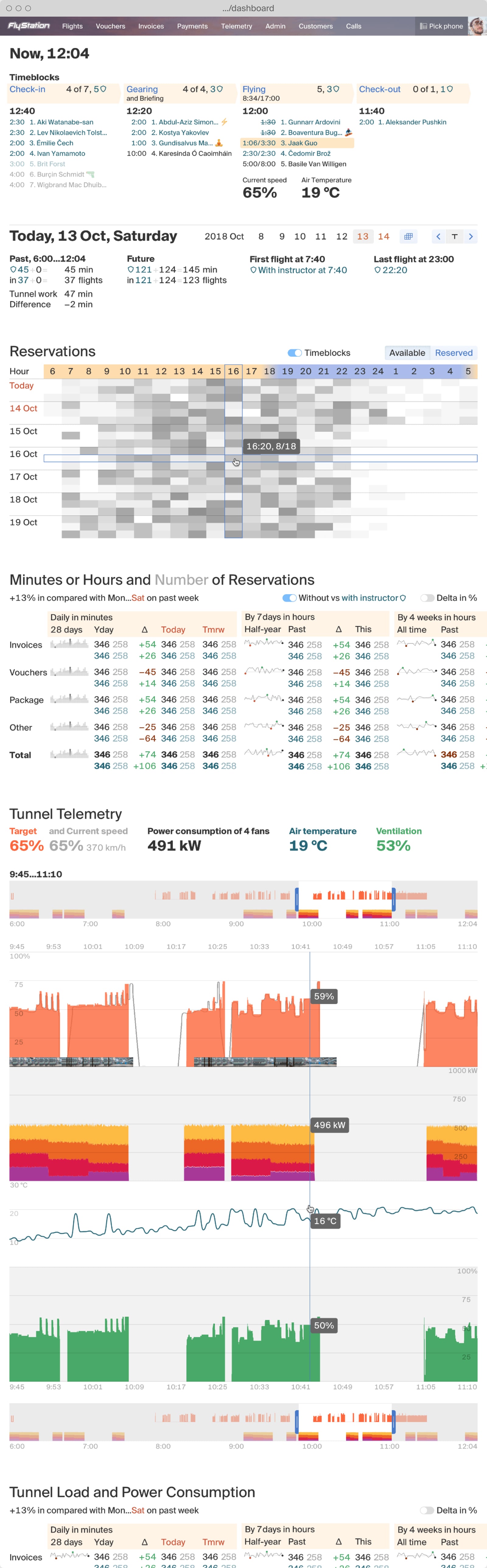Select the Reserved view button
This screenshot has width=487, height=1568.
[454, 353]
